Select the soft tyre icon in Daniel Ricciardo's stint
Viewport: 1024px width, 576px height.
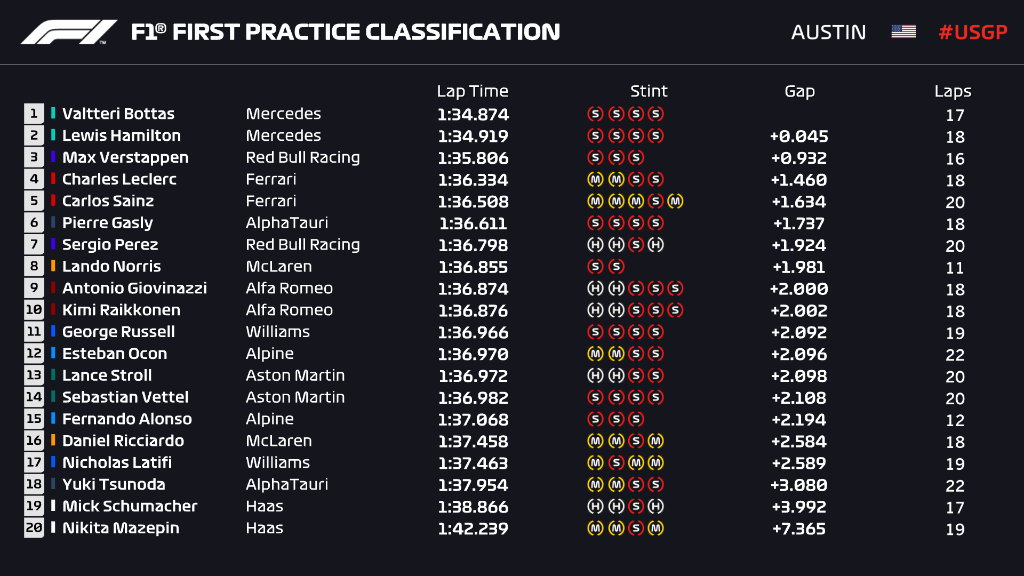tap(635, 441)
